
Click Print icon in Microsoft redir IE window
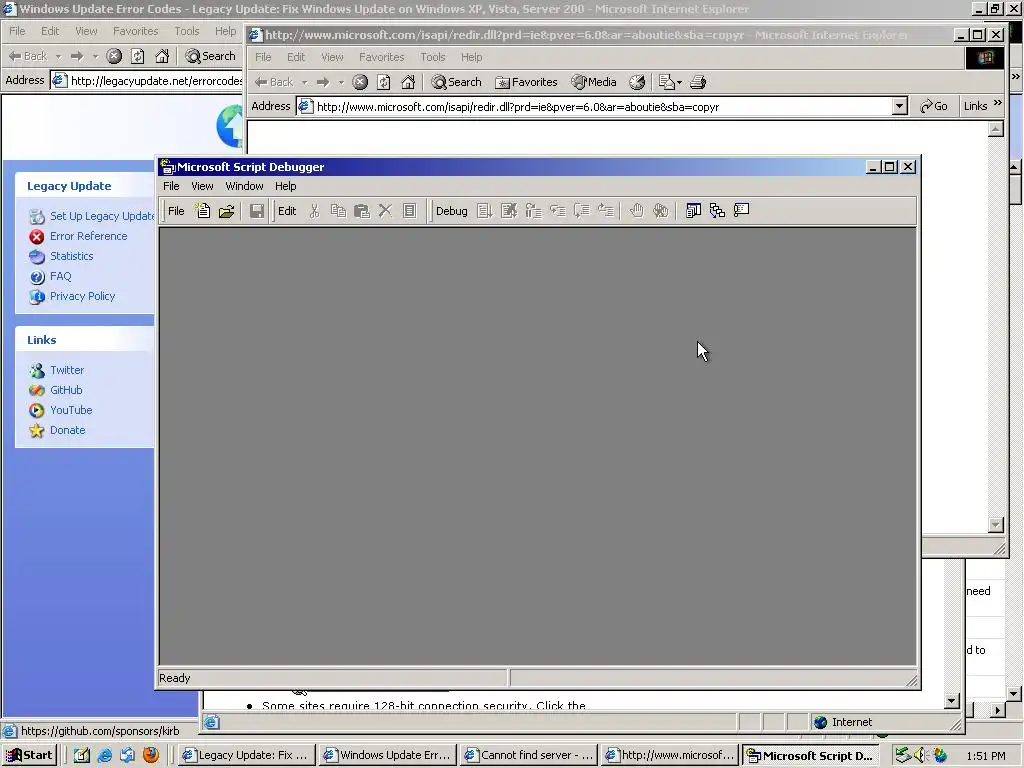pyautogui.click(x=698, y=82)
